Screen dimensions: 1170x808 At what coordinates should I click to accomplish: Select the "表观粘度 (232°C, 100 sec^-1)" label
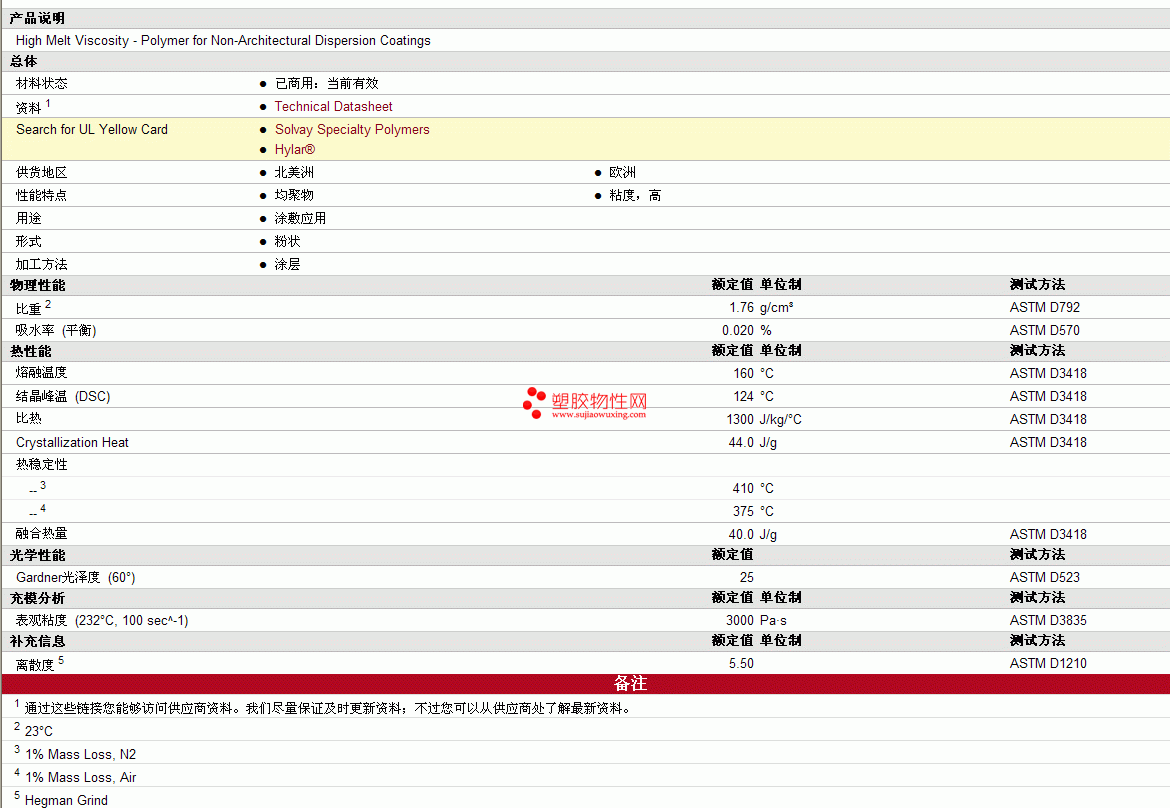pos(101,621)
